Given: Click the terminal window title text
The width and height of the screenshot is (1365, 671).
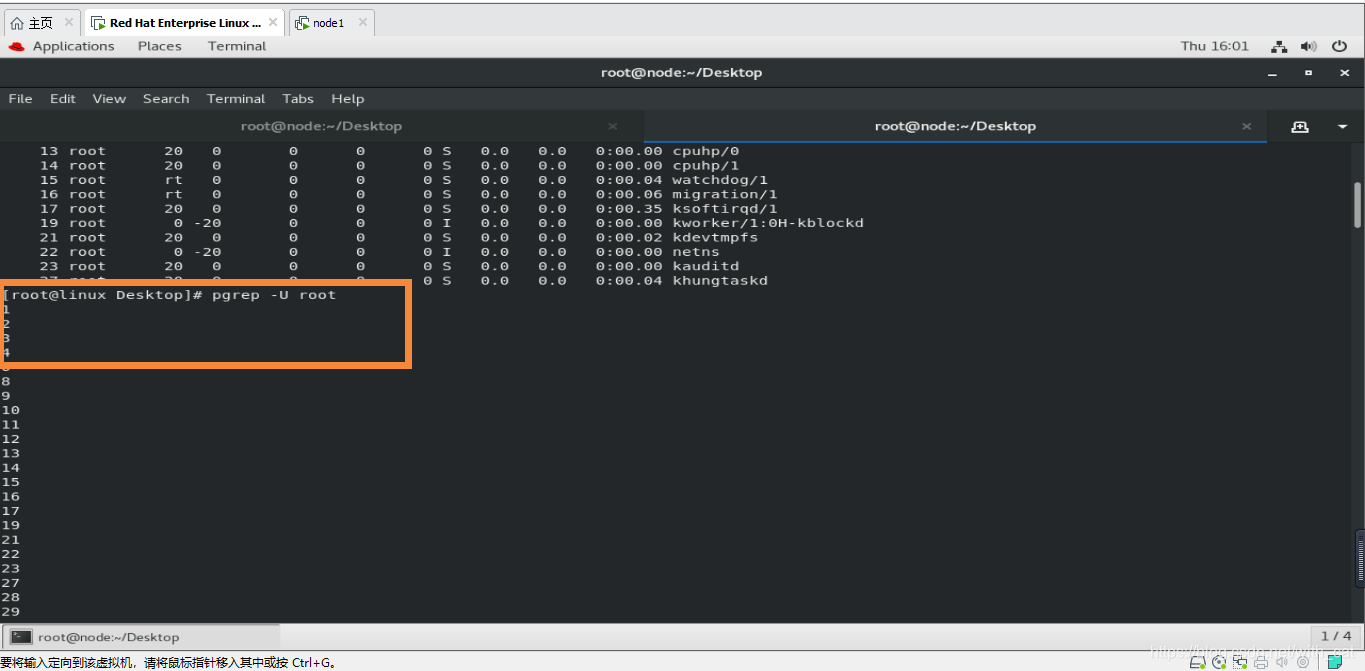Looking at the screenshot, I should 681,73.
